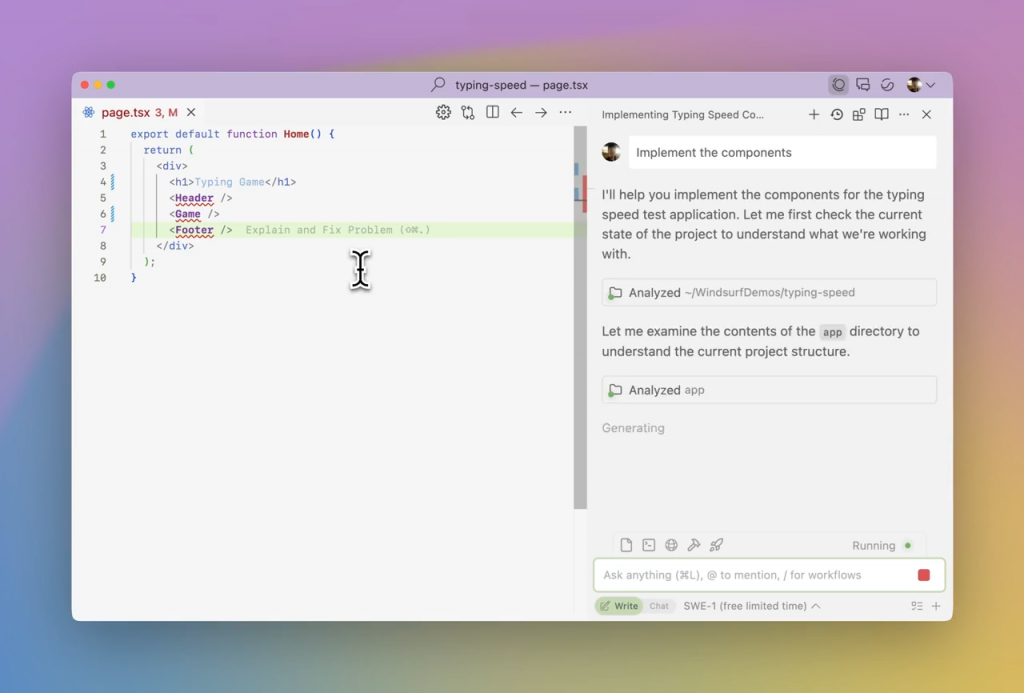Image resolution: width=1024 pixels, height=693 pixels.
Task: Stop generation with the red square
Action: pyautogui.click(x=923, y=575)
